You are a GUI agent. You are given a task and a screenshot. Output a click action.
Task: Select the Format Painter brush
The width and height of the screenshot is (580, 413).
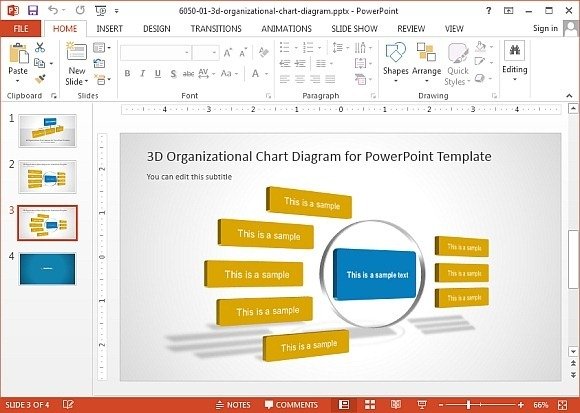point(40,79)
